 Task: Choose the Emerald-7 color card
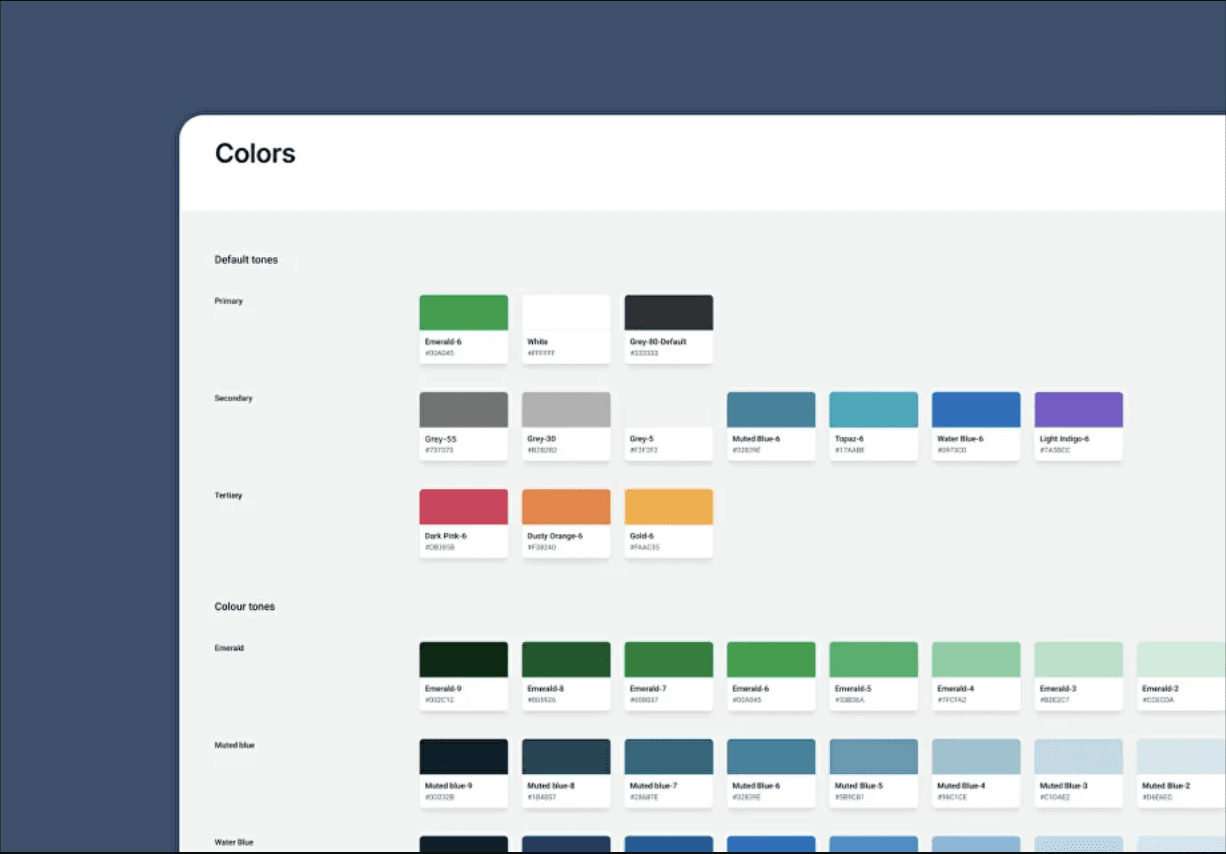click(668, 676)
